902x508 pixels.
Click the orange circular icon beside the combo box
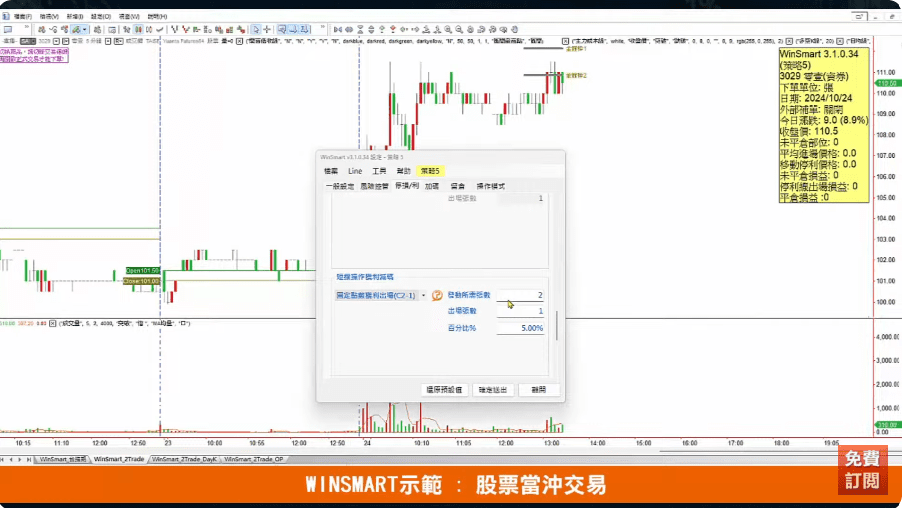tap(437, 295)
